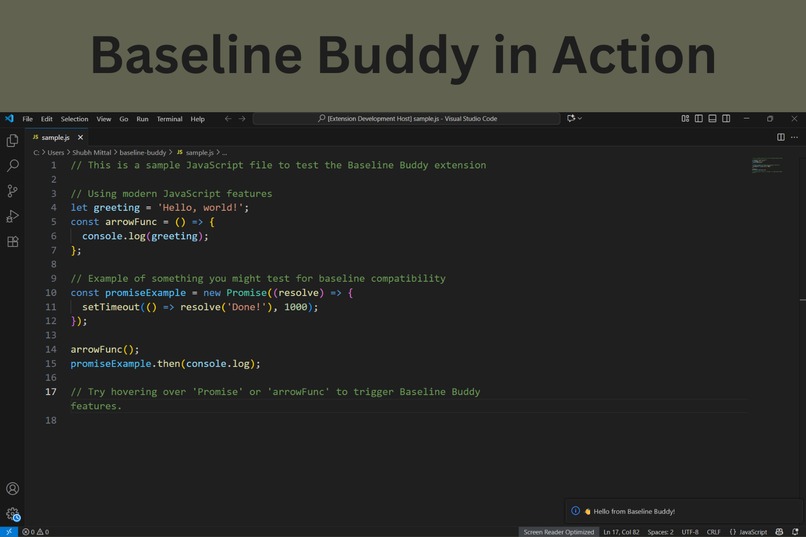Expand the breadcrumb ellipsis symbol segment
The image size is (806, 537).
(x=224, y=153)
